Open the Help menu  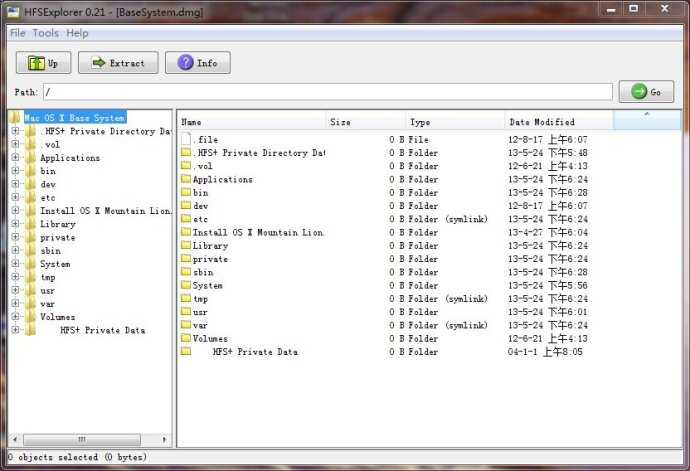click(77, 33)
